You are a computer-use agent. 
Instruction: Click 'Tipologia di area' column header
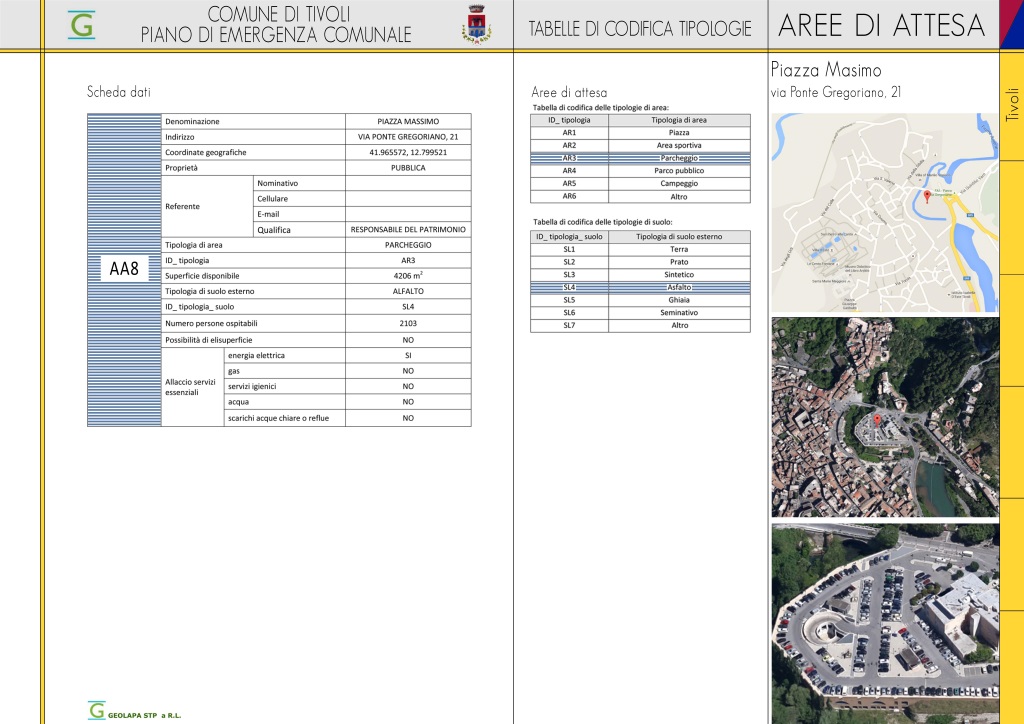[679, 120]
